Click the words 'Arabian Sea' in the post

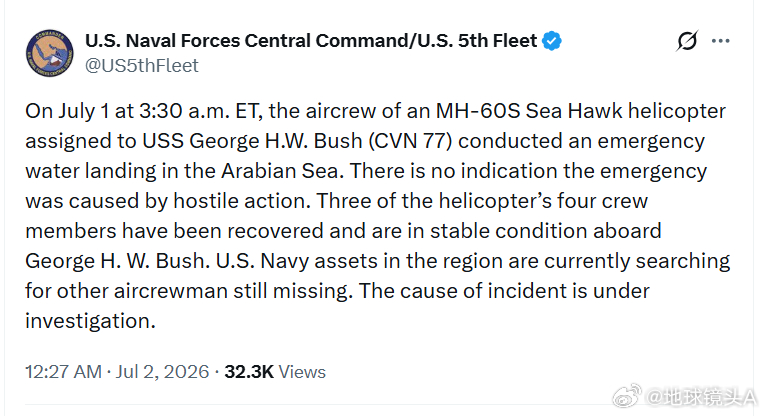tap(280, 171)
